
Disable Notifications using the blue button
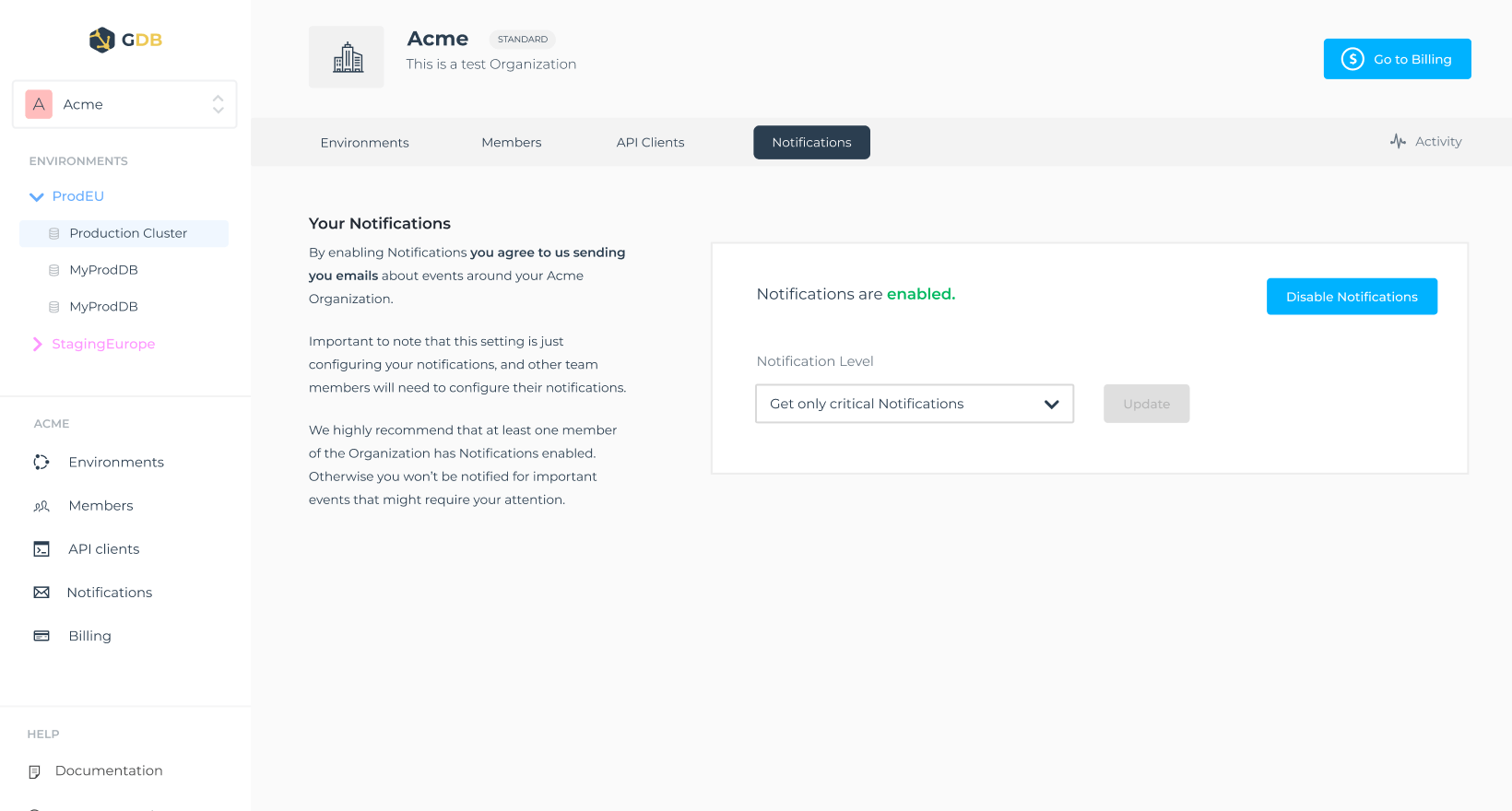[x=1351, y=297]
